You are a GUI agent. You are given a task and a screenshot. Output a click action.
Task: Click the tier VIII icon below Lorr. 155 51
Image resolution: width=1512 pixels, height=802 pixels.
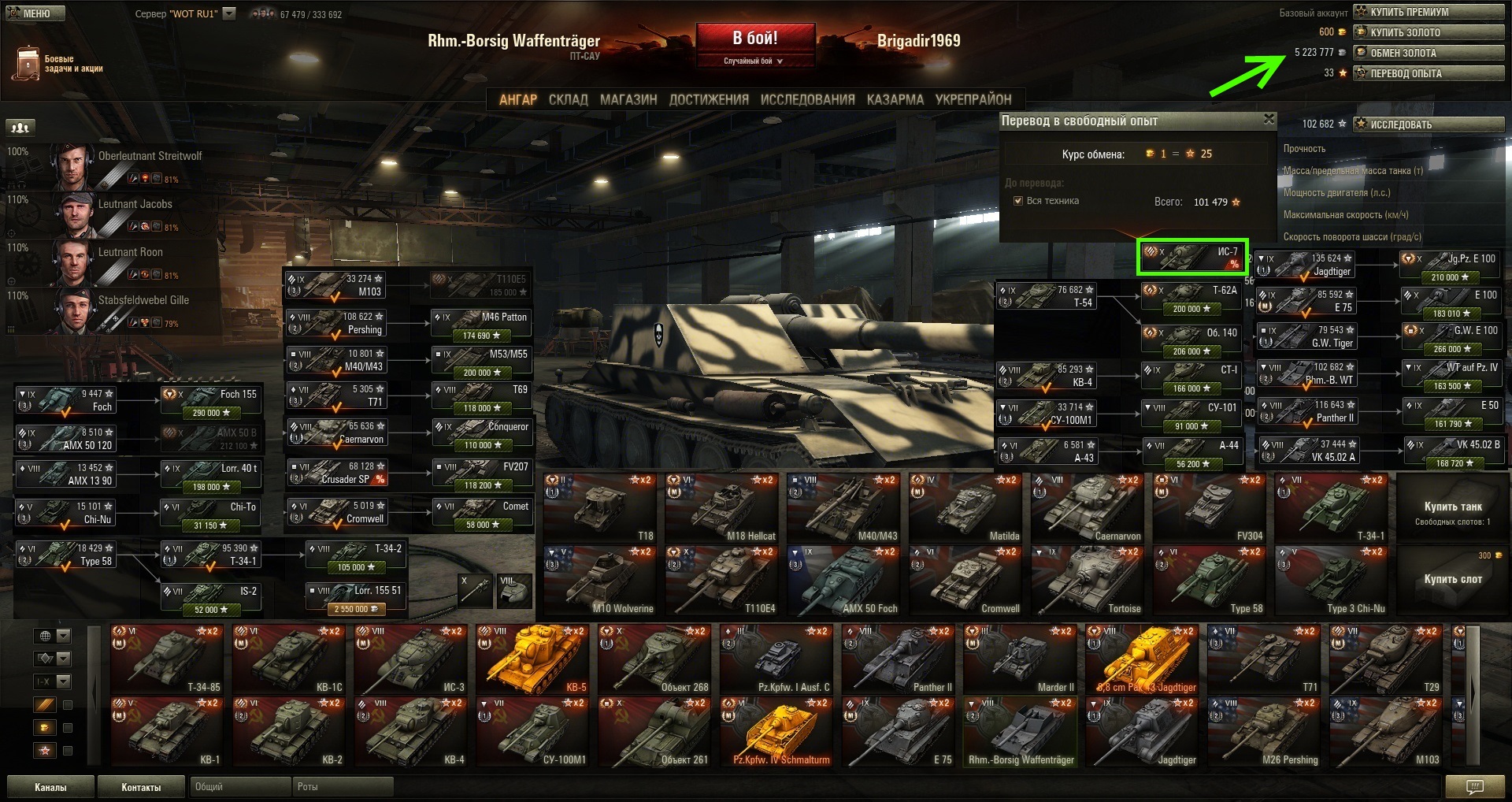click(514, 590)
